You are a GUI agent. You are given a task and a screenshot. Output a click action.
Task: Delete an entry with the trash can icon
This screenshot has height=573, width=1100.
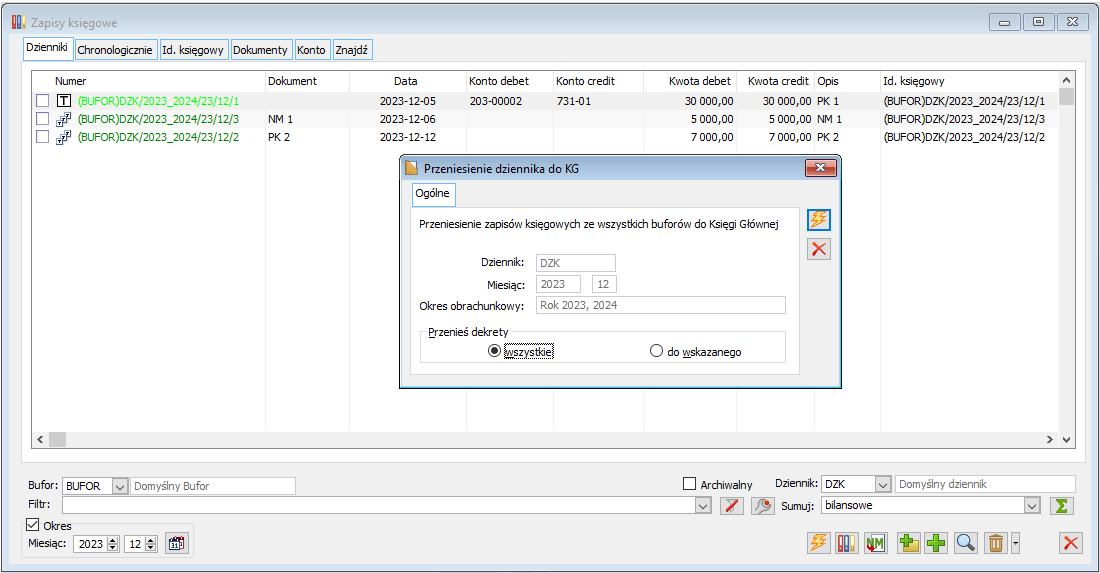coord(995,543)
